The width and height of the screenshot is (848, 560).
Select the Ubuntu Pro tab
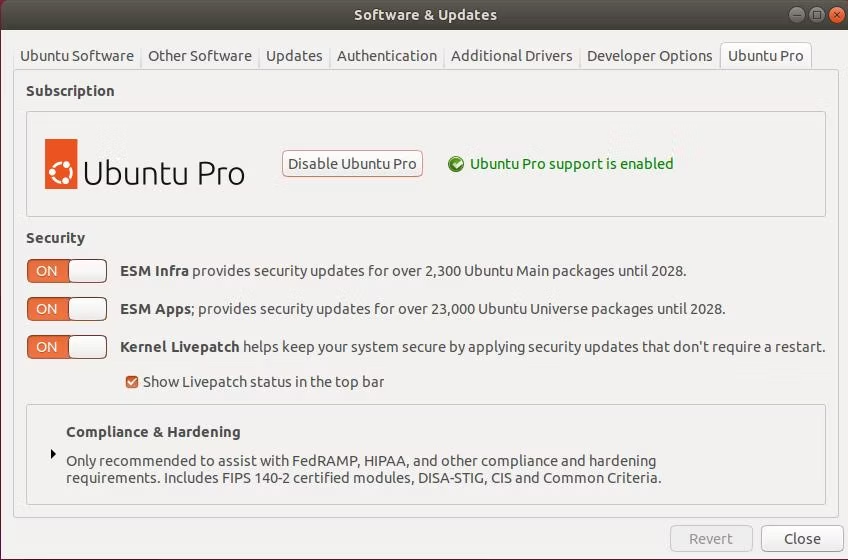pyautogui.click(x=765, y=56)
